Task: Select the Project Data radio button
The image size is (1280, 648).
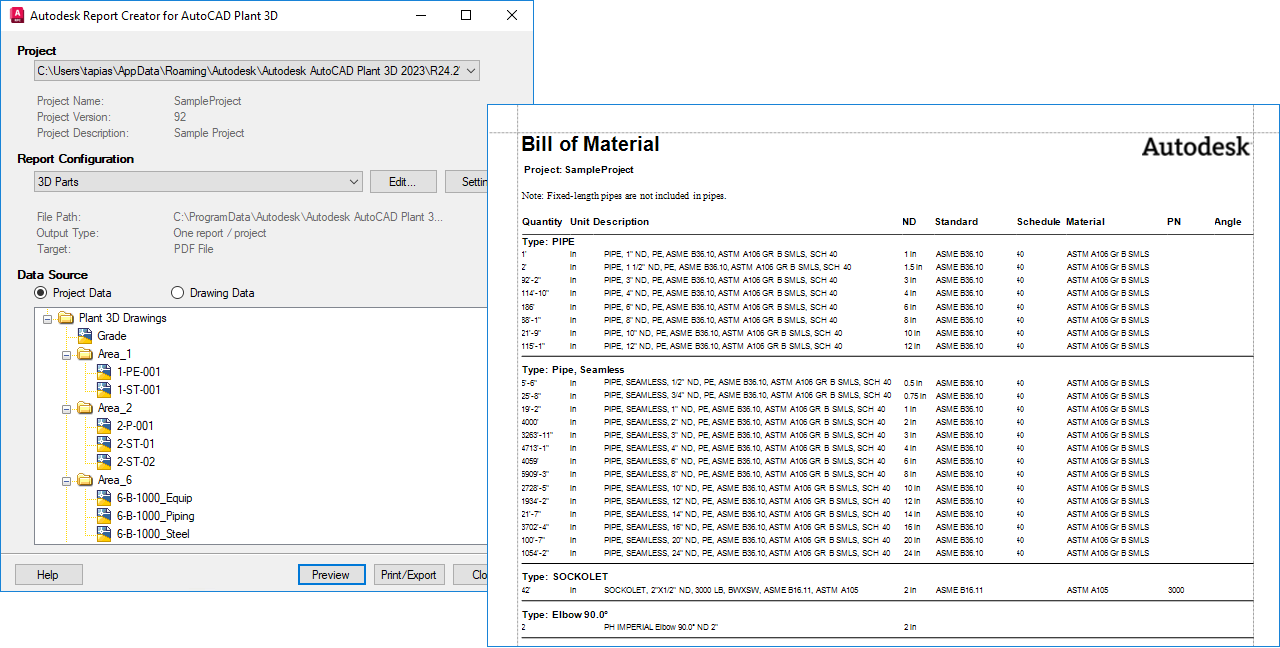Action: click(41, 293)
